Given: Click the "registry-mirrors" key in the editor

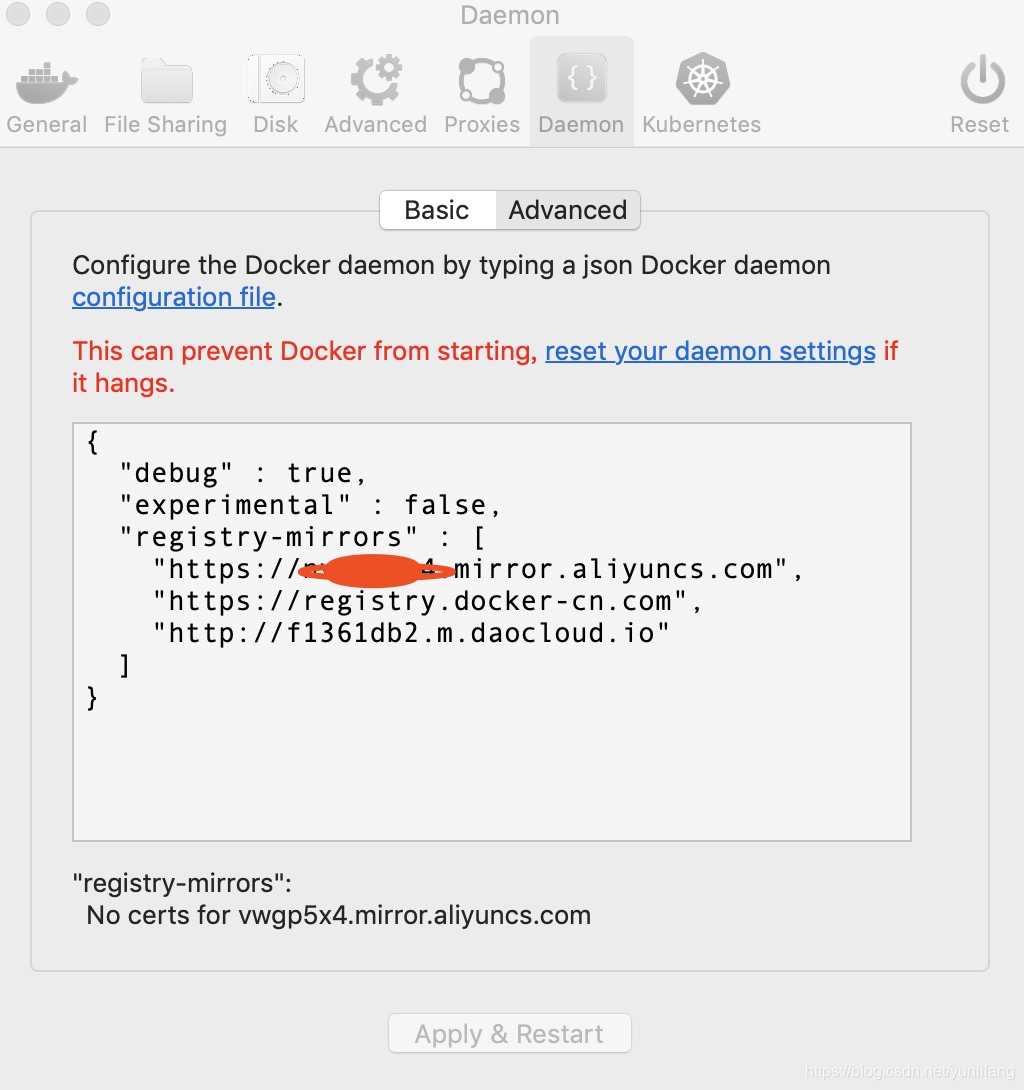Looking at the screenshot, I should (268, 537).
